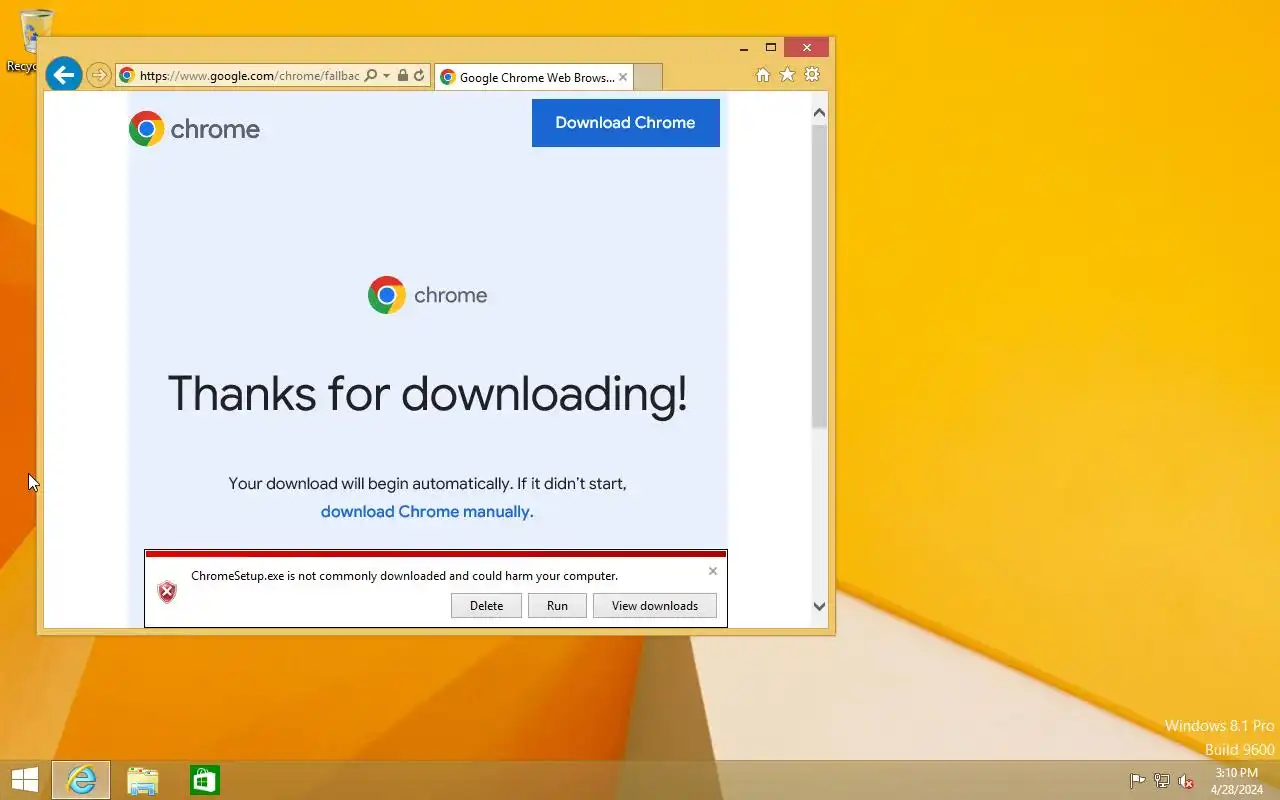Image resolution: width=1280 pixels, height=800 pixels.
Task: Open the Home page icon
Action: pyautogui.click(x=763, y=75)
